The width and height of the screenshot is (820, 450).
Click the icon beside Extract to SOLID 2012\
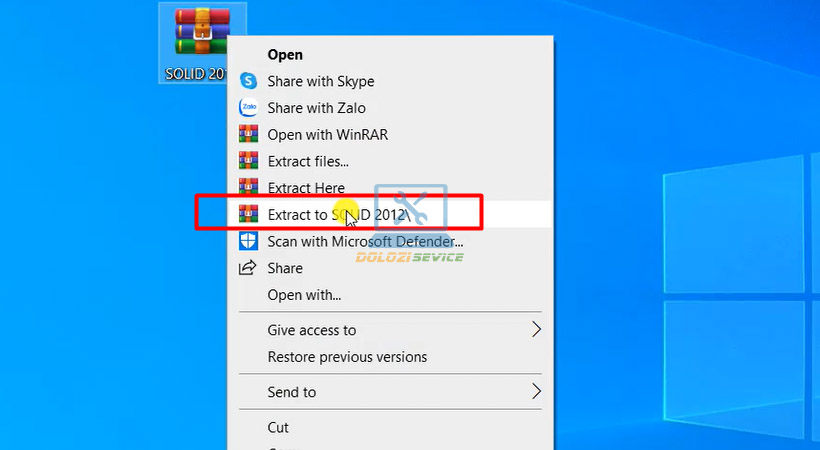pos(247,214)
